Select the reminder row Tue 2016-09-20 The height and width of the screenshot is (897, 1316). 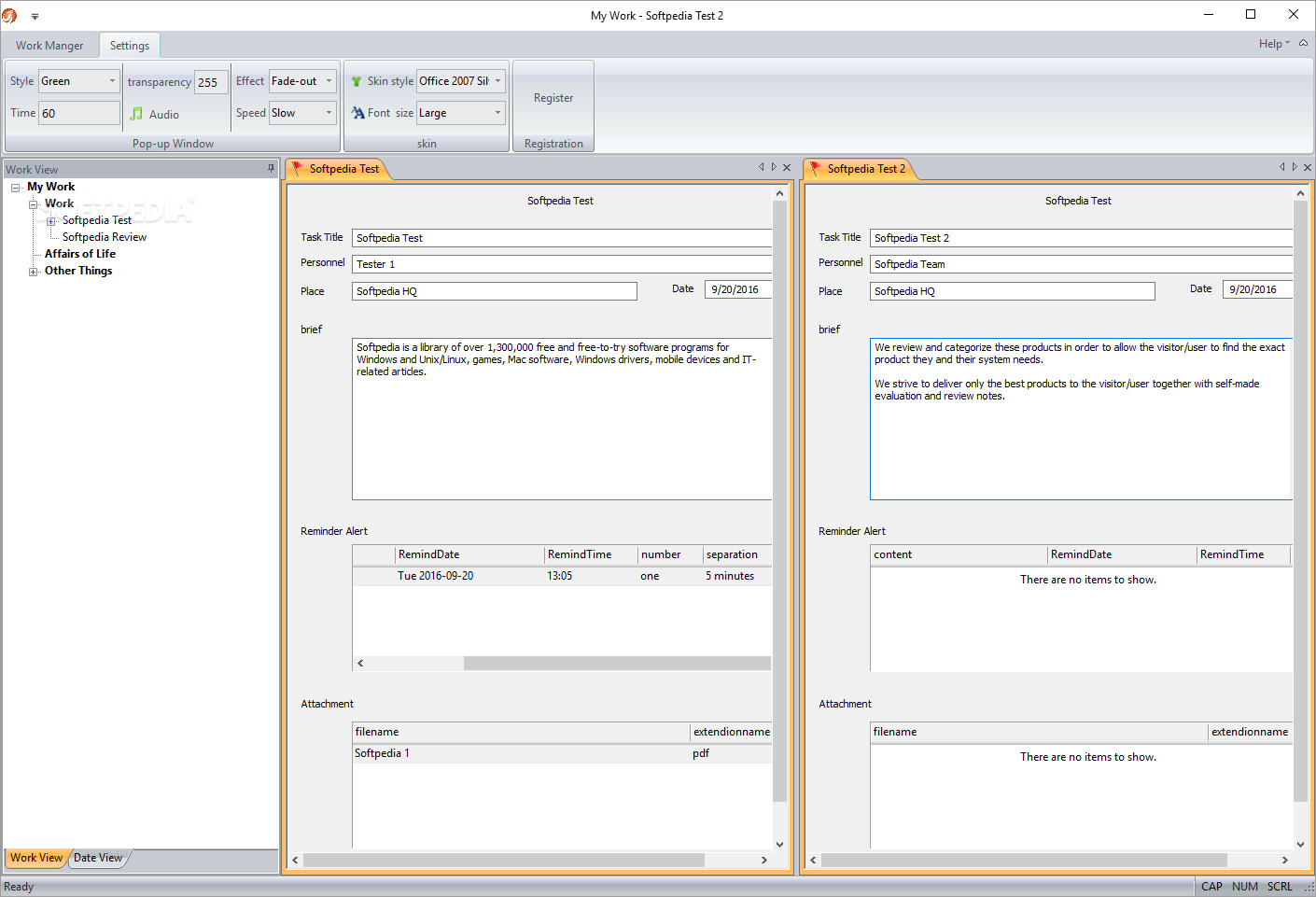coord(562,576)
